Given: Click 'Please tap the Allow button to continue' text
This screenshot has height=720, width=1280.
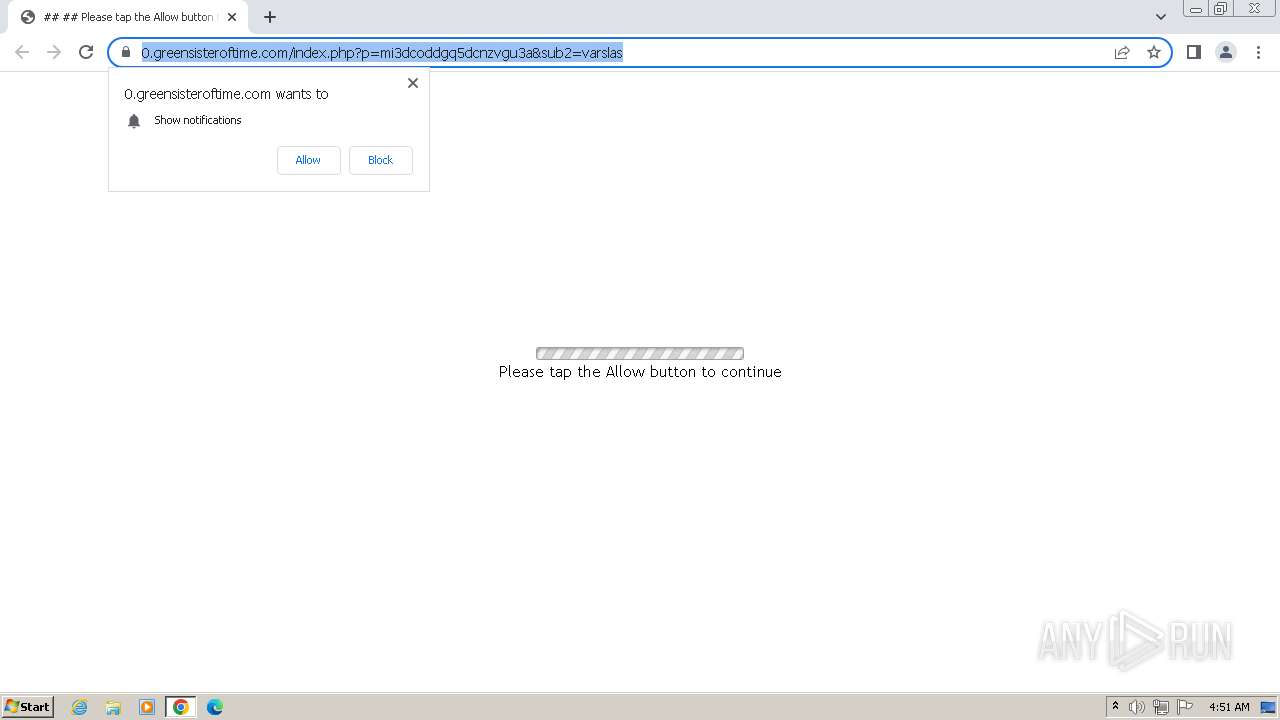Looking at the screenshot, I should click(640, 372).
